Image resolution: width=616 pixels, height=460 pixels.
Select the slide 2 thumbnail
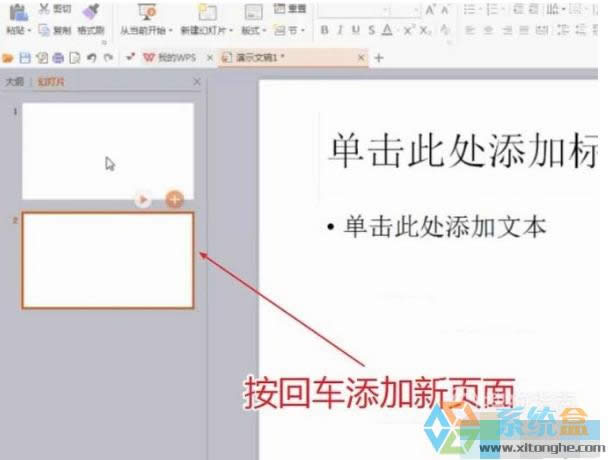tap(108, 259)
